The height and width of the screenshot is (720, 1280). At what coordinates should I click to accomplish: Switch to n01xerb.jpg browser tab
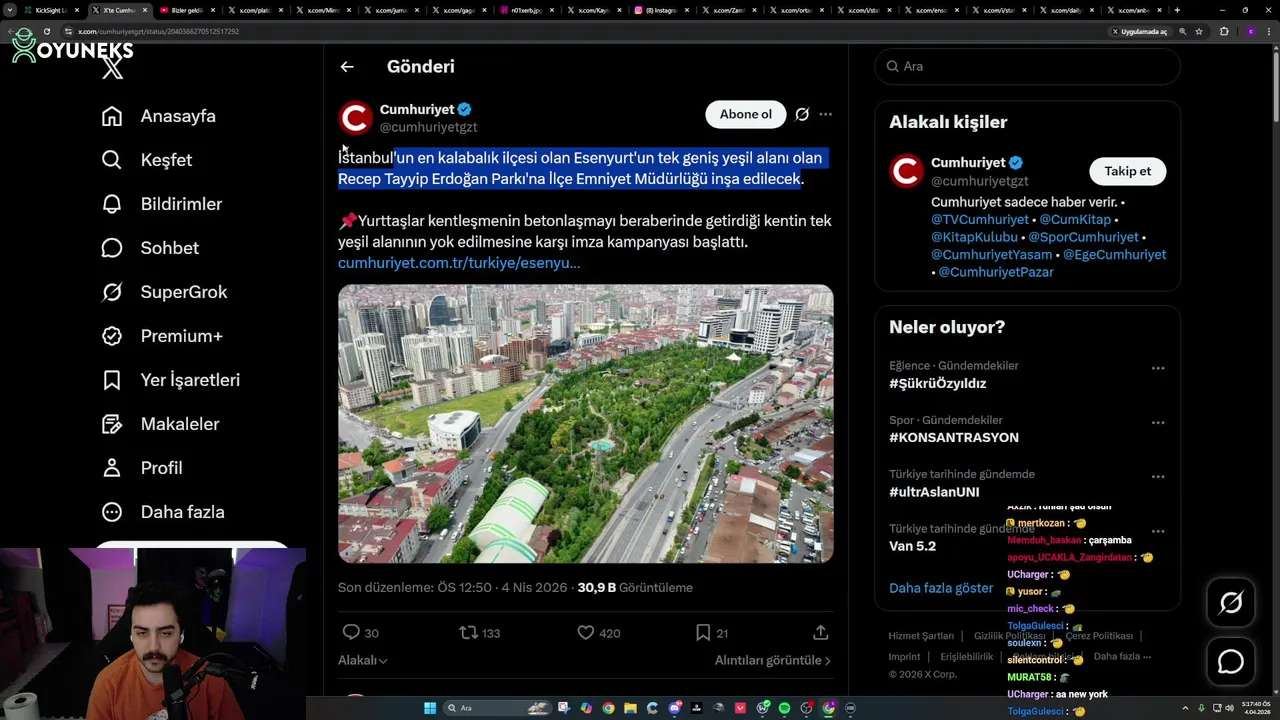point(526,10)
